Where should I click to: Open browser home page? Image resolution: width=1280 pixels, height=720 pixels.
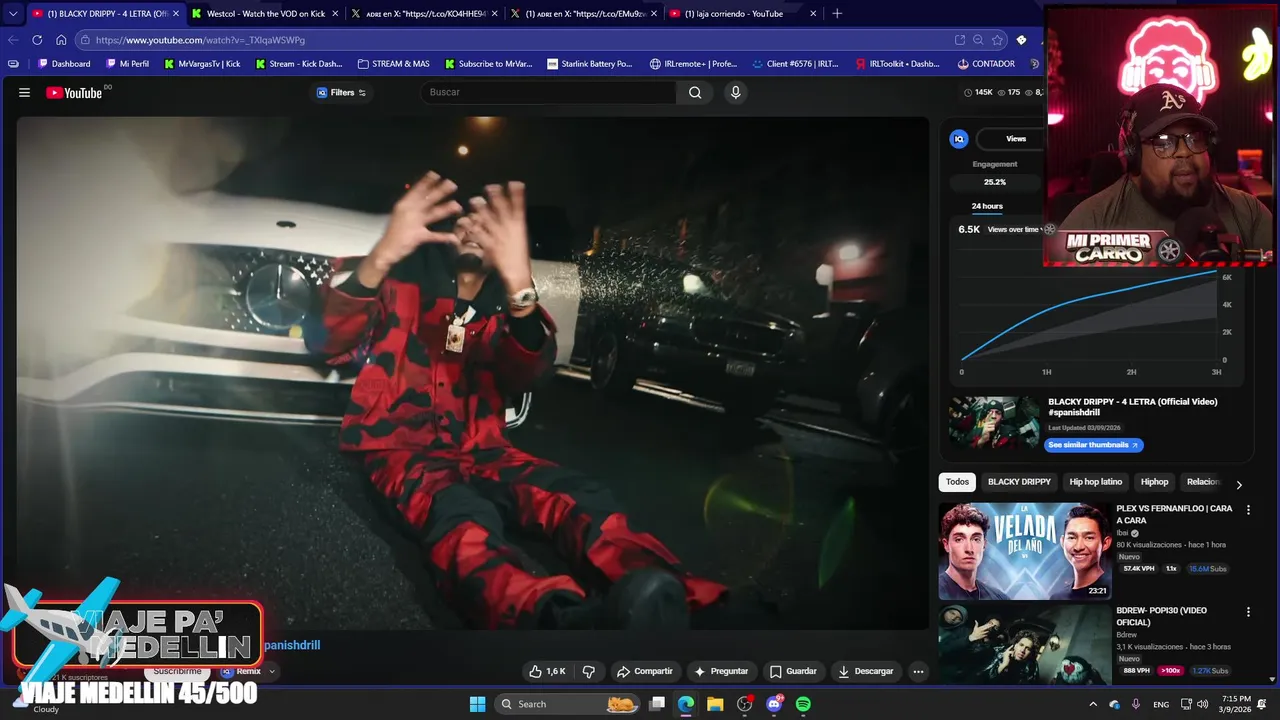pos(61,40)
